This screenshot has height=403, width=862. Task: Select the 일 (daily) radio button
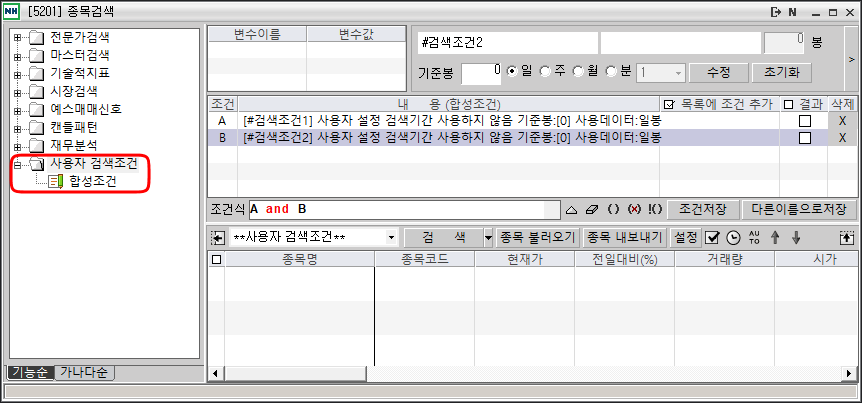512,72
